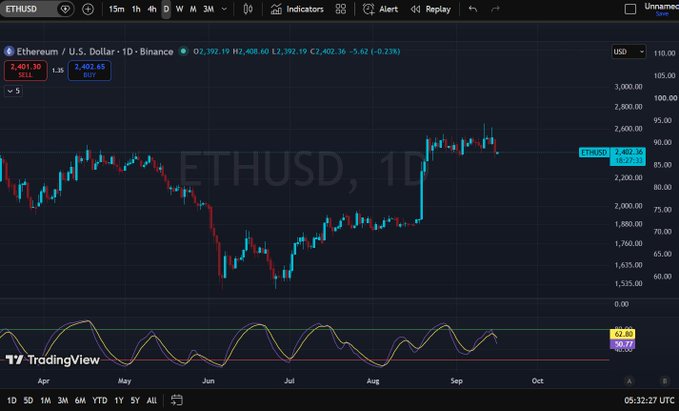679x411 pixels.
Task: Switch to the 1h timeframe
Action: [x=136, y=9]
